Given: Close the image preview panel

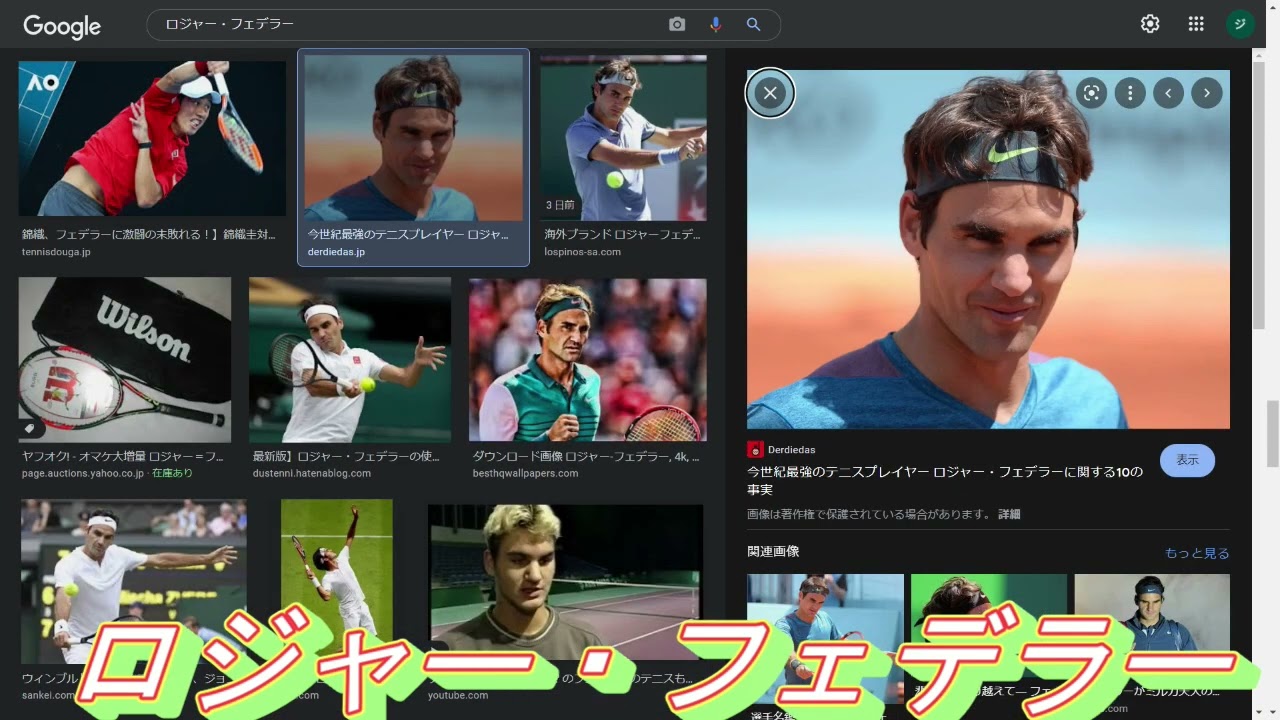Looking at the screenshot, I should [x=770, y=93].
